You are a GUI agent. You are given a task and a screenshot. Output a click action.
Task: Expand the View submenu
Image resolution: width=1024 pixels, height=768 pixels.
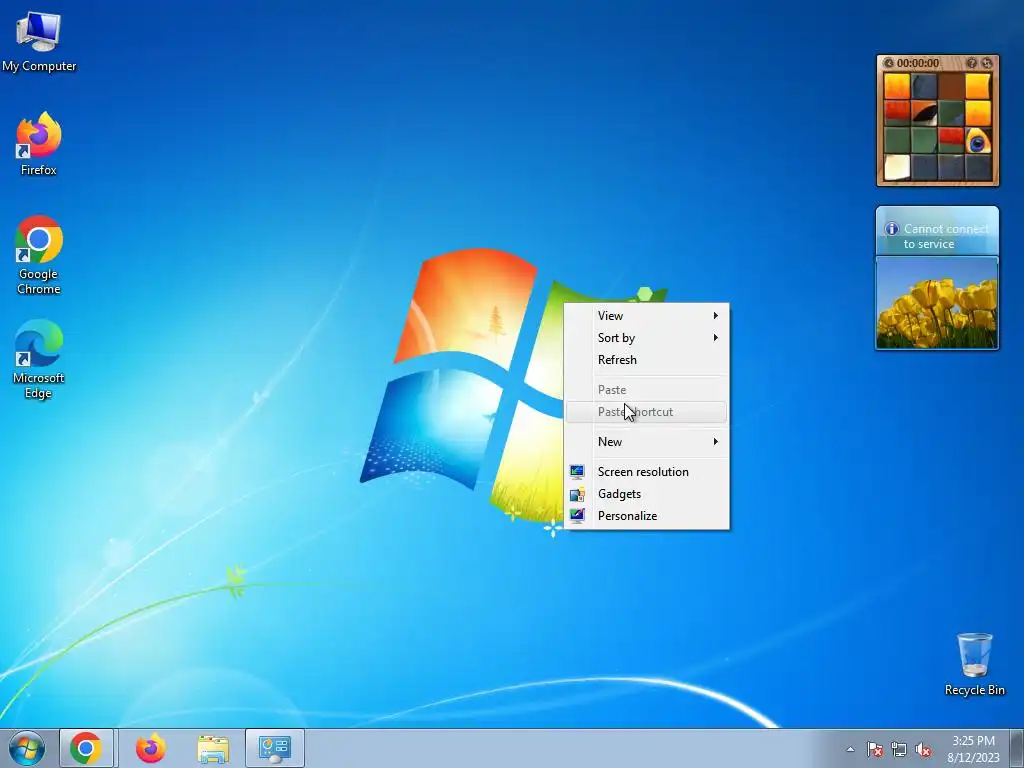pyautogui.click(x=647, y=315)
